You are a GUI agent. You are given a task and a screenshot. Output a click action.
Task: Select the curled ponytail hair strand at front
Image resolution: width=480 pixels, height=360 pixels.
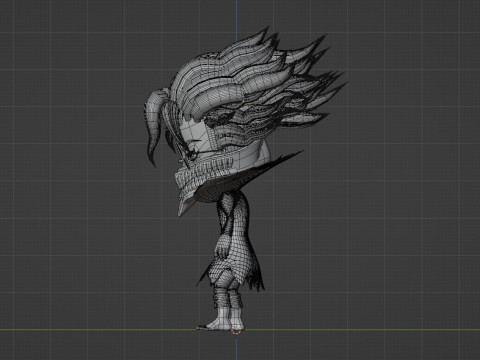pos(154,123)
